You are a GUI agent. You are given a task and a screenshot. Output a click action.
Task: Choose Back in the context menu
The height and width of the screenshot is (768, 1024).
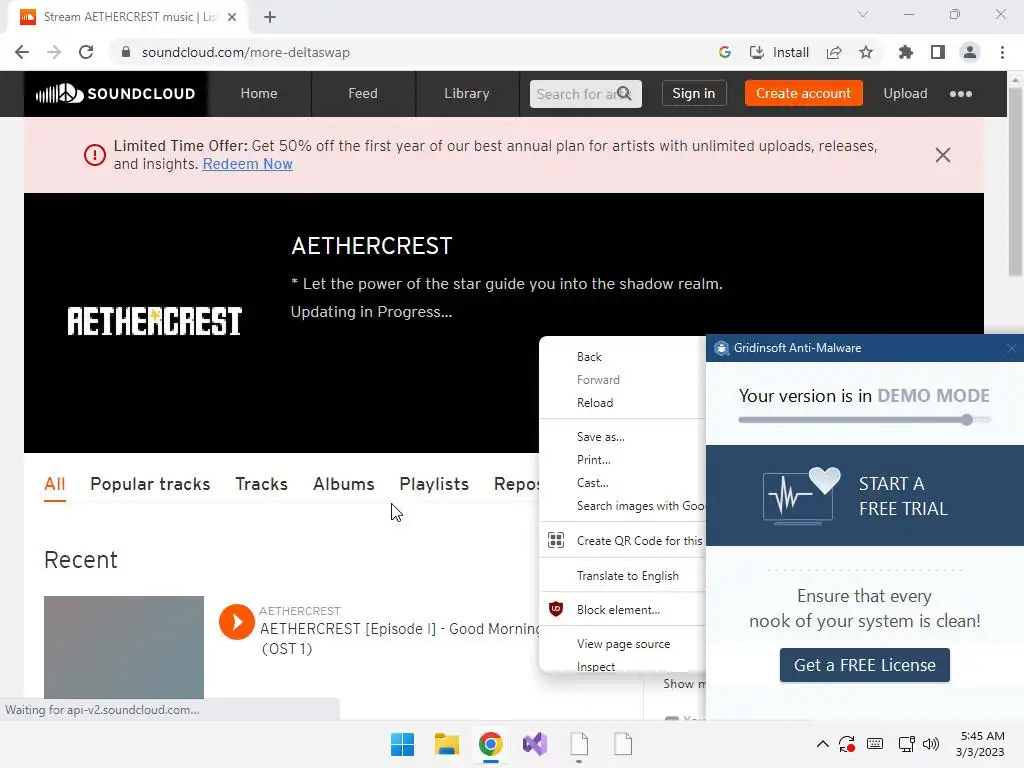click(x=622, y=357)
